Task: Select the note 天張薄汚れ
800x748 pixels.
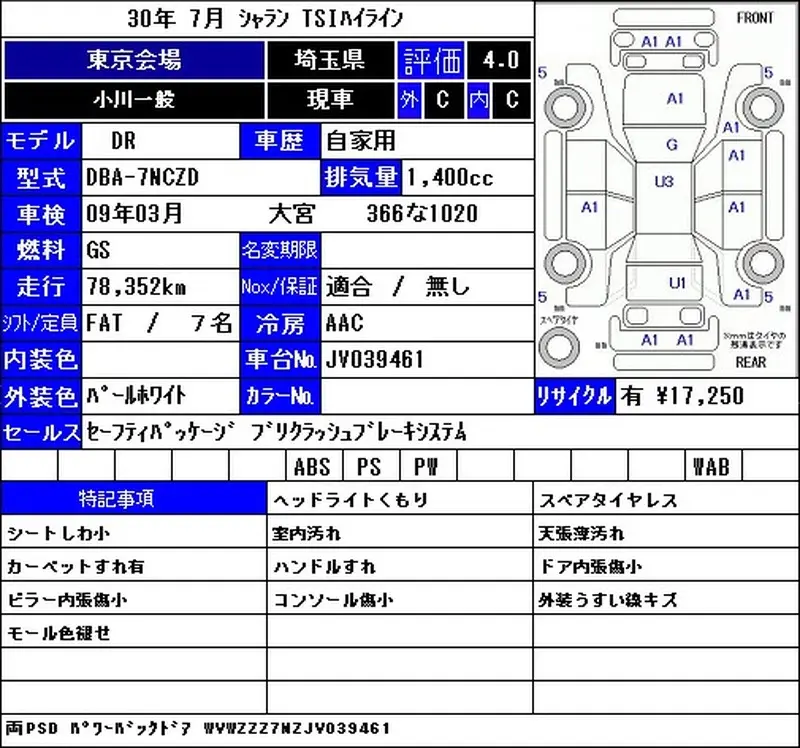Action: pyautogui.click(x=581, y=533)
